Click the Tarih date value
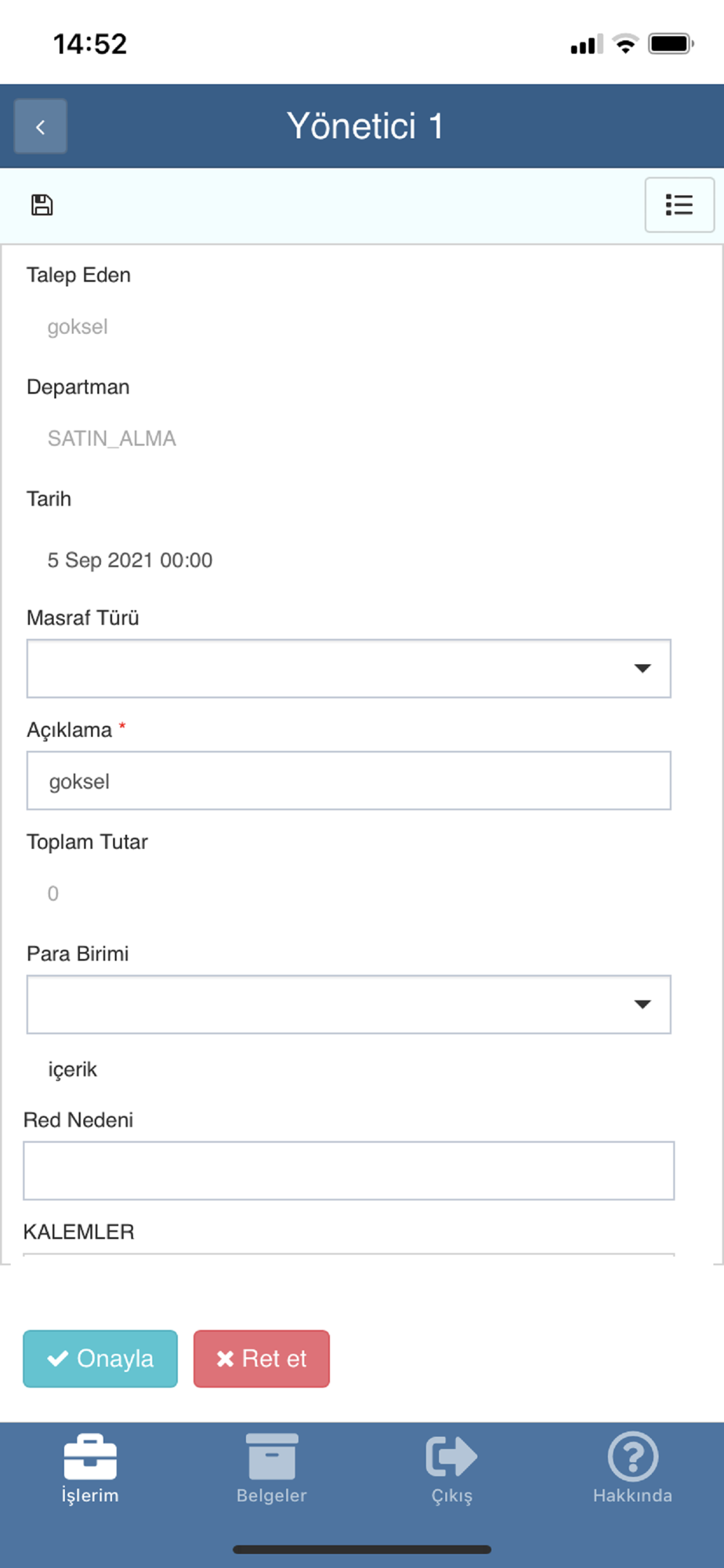This screenshot has width=724, height=1568. pyautogui.click(x=130, y=561)
